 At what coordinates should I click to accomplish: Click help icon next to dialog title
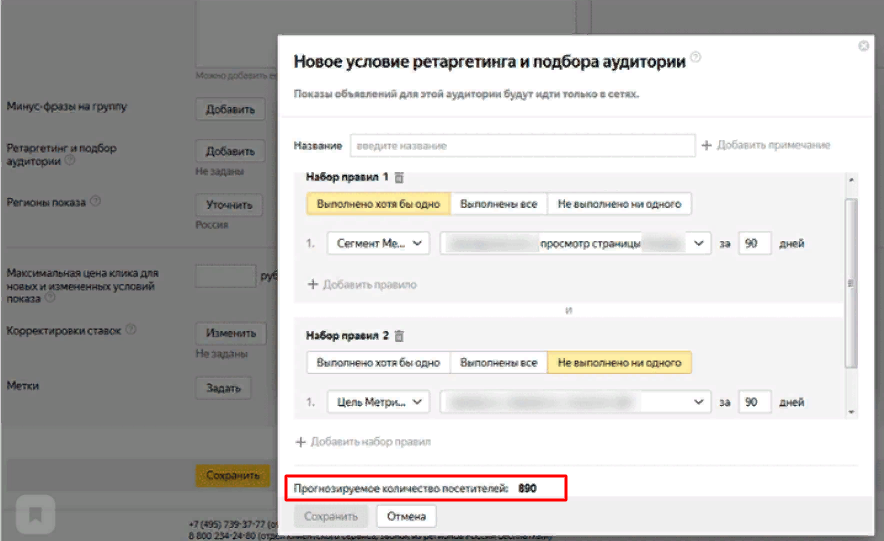click(x=696, y=58)
